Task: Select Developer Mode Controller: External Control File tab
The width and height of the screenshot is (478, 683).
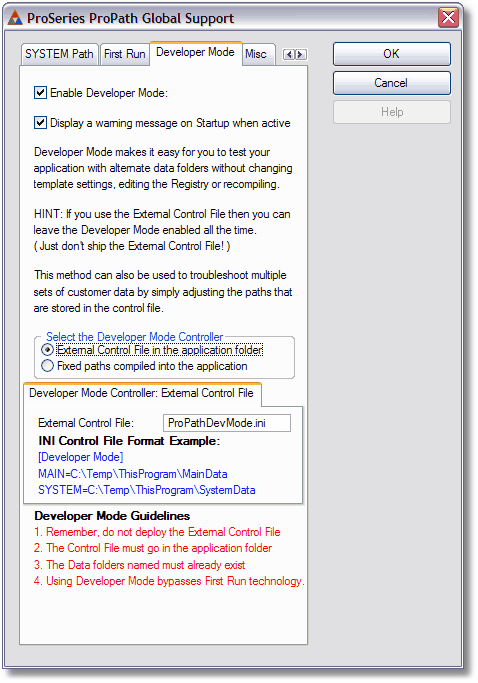Action: [x=142, y=393]
